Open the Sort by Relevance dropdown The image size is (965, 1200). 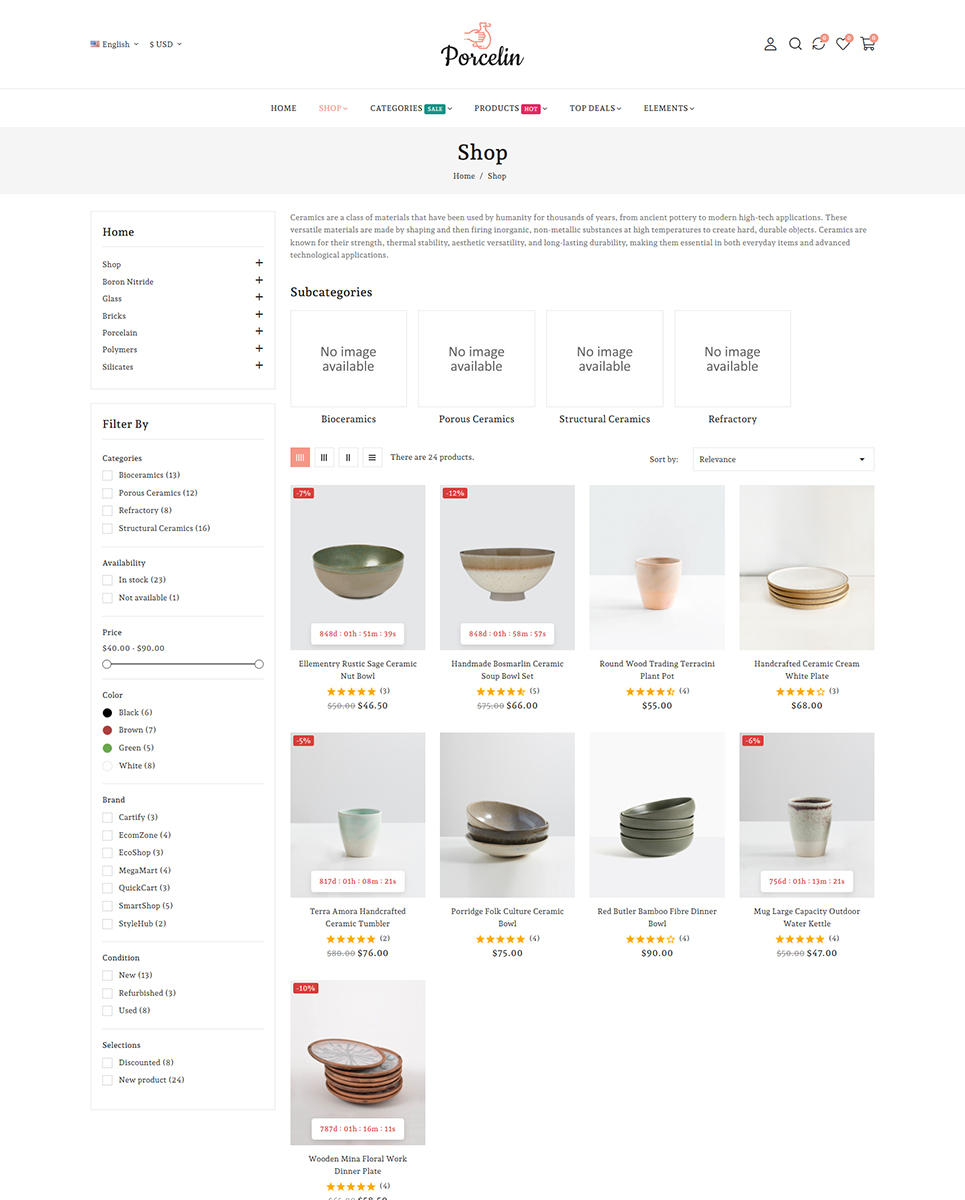pyautogui.click(x=783, y=459)
